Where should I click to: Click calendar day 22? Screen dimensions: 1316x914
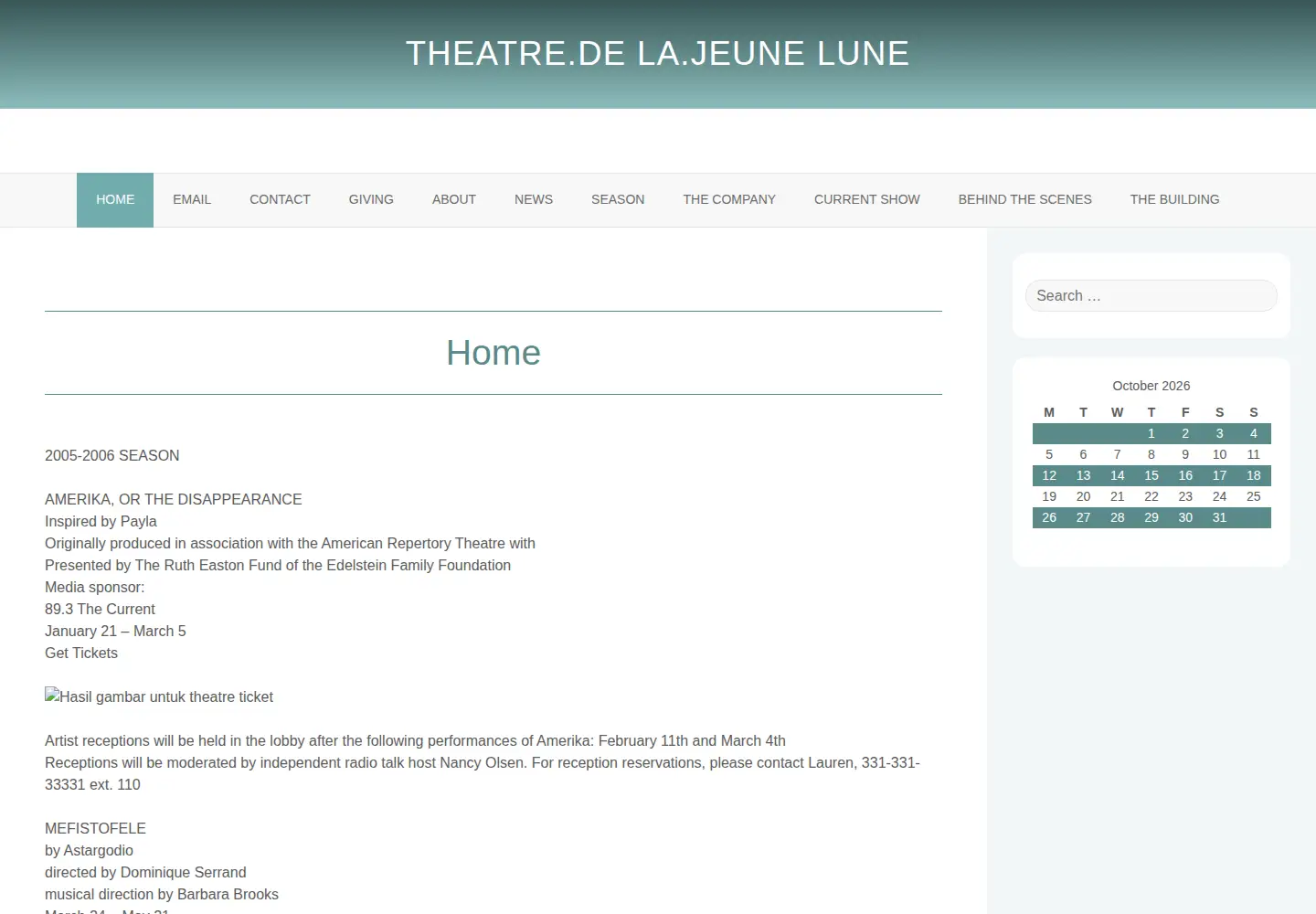(x=1151, y=496)
